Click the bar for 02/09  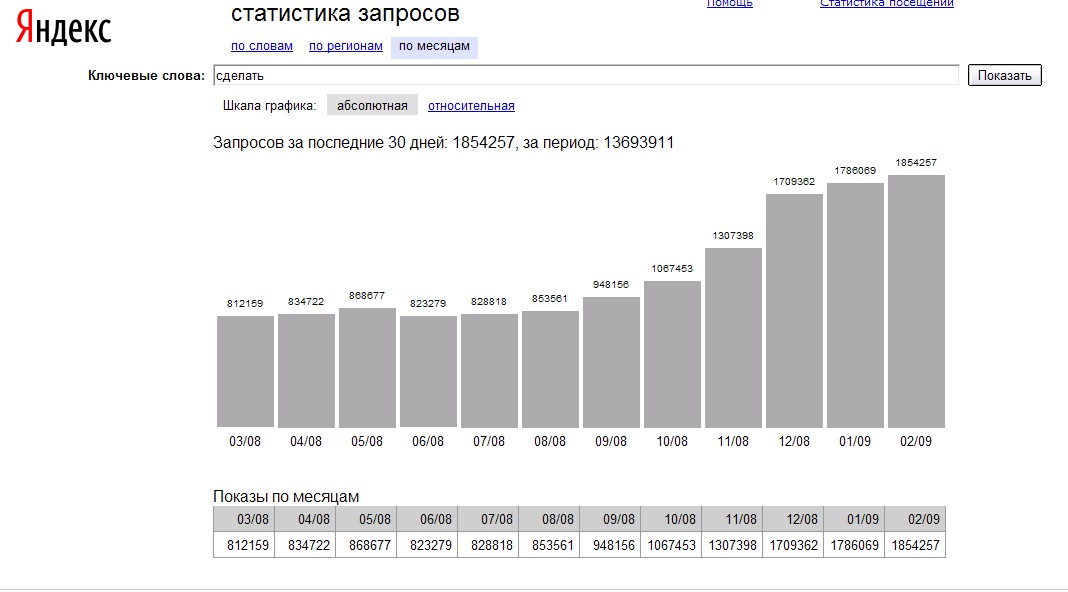pos(916,301)
